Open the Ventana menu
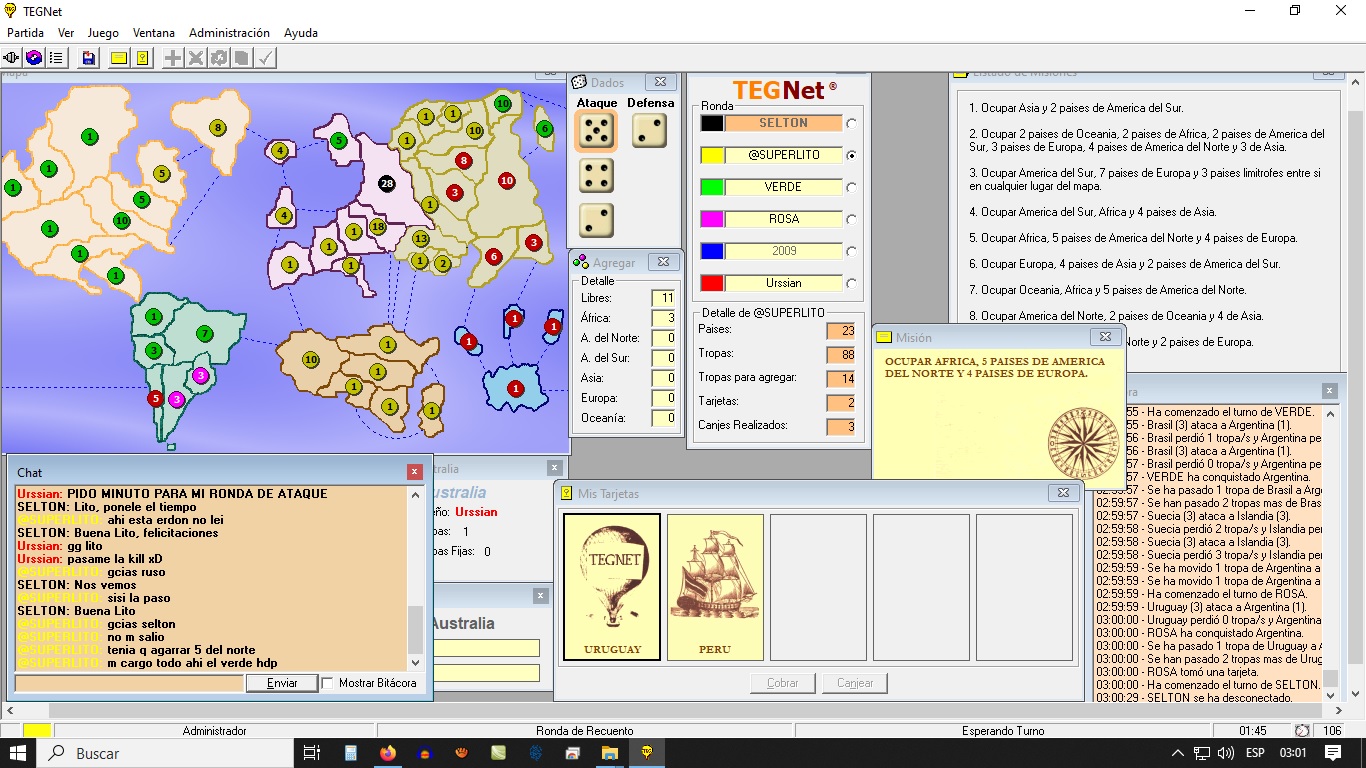 pos(153,33)
